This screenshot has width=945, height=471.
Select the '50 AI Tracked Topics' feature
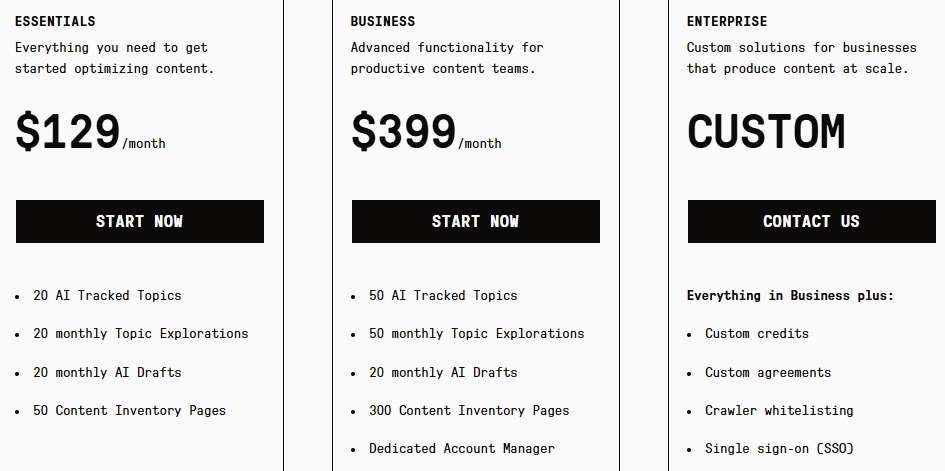[443, 295]
